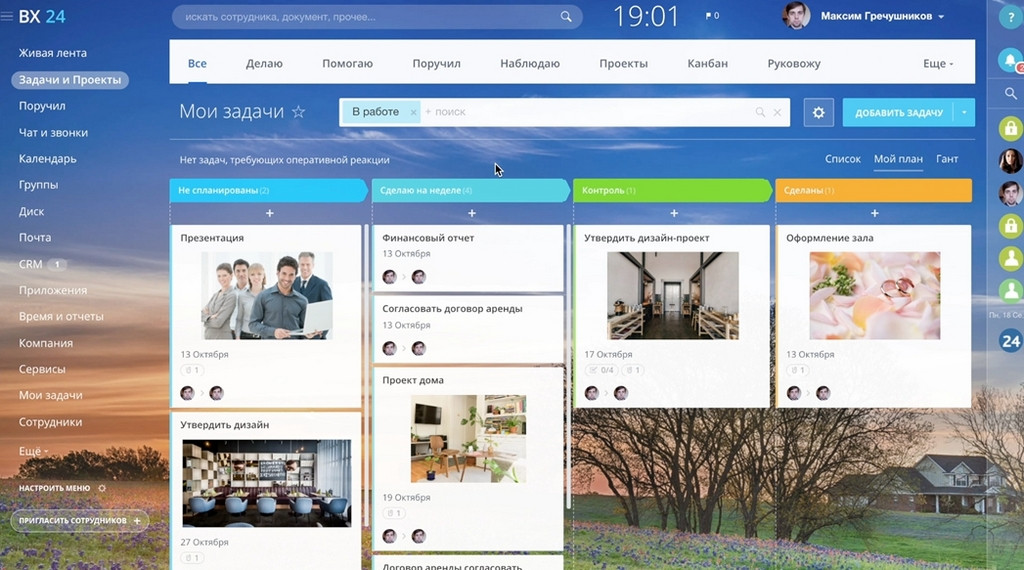Click the comment counter on Оформление зала card
The height and width of the screenshot is (570, 1024).
[798, 370]
